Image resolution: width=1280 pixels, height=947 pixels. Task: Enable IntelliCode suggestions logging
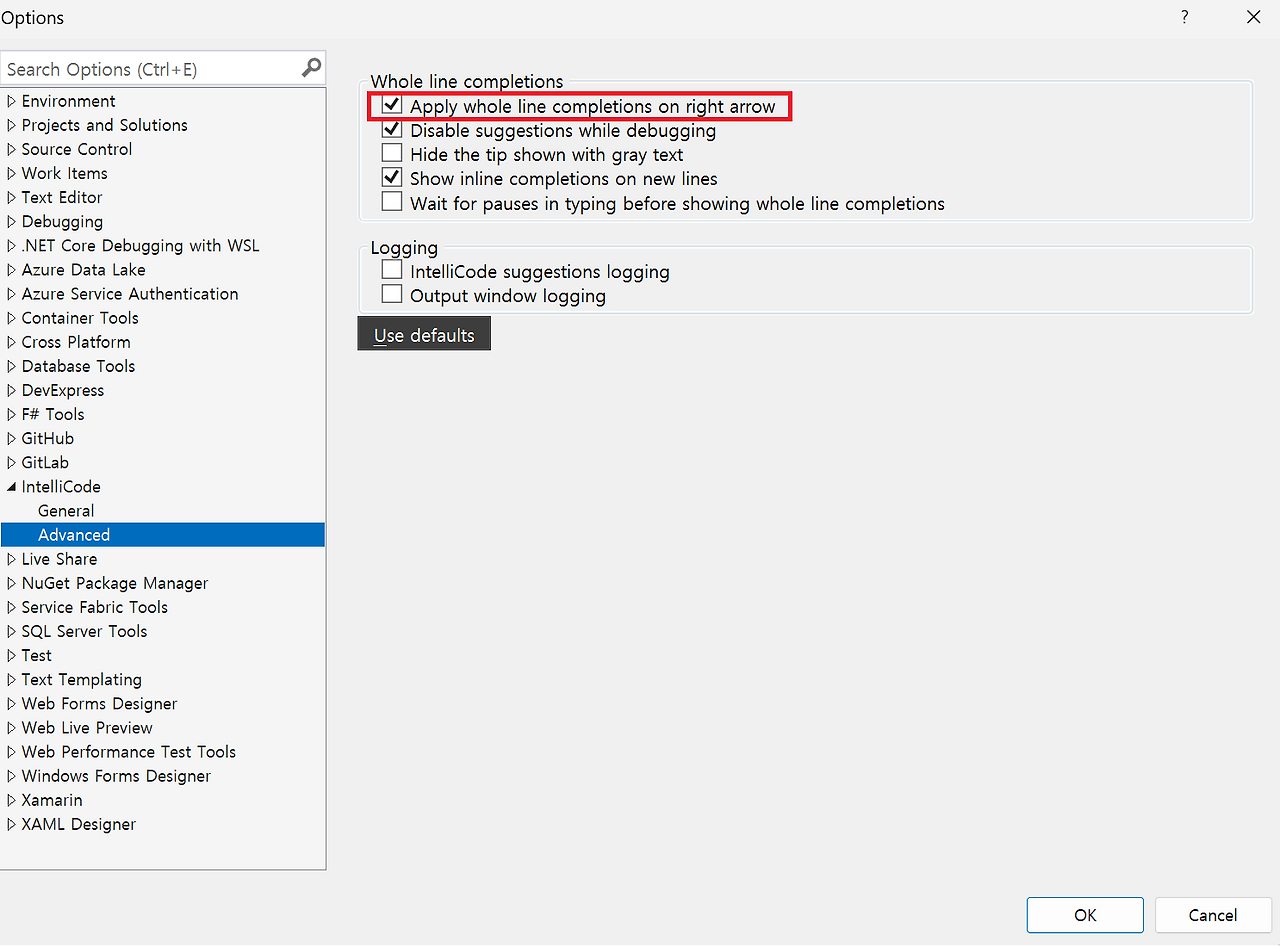[x=391, y=268]
